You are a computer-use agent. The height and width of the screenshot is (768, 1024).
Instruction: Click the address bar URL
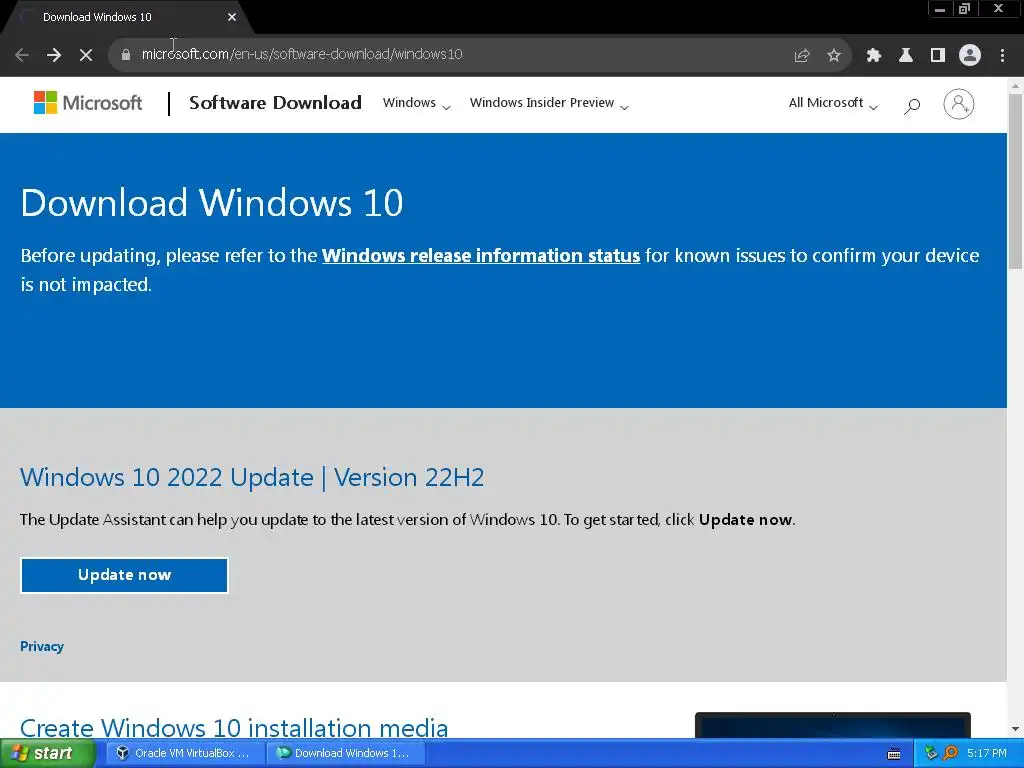point(302,54)
